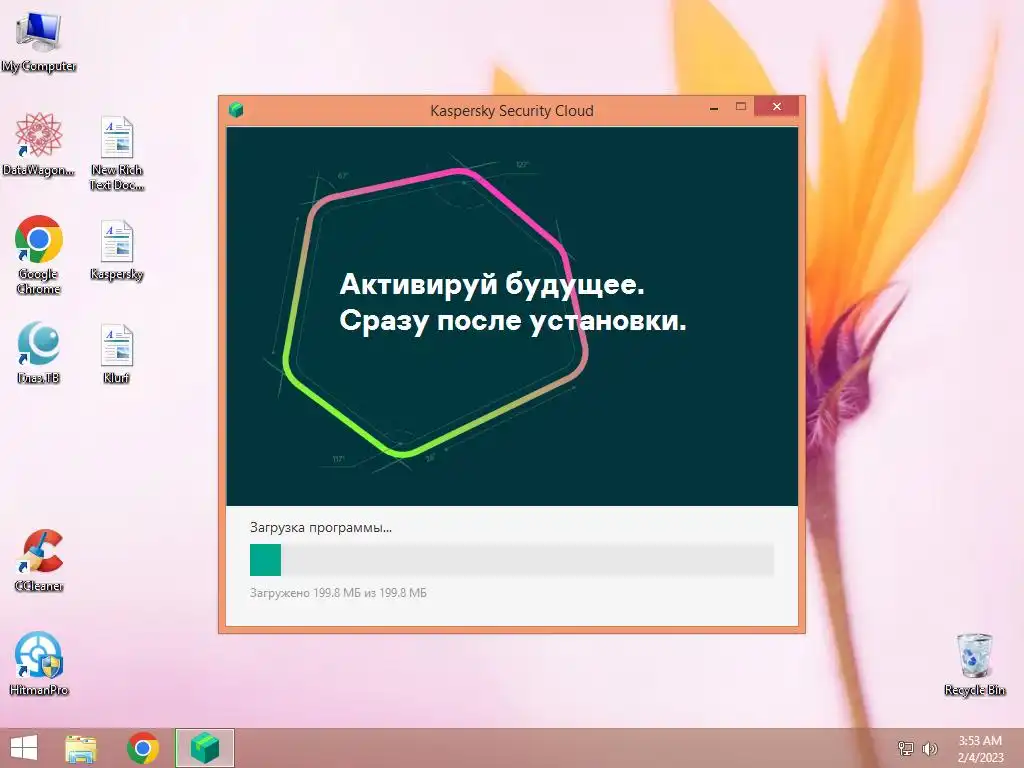Select the Глаз.ТВ desktop shortcut
Screen dimensions: 1024x768
39,352
